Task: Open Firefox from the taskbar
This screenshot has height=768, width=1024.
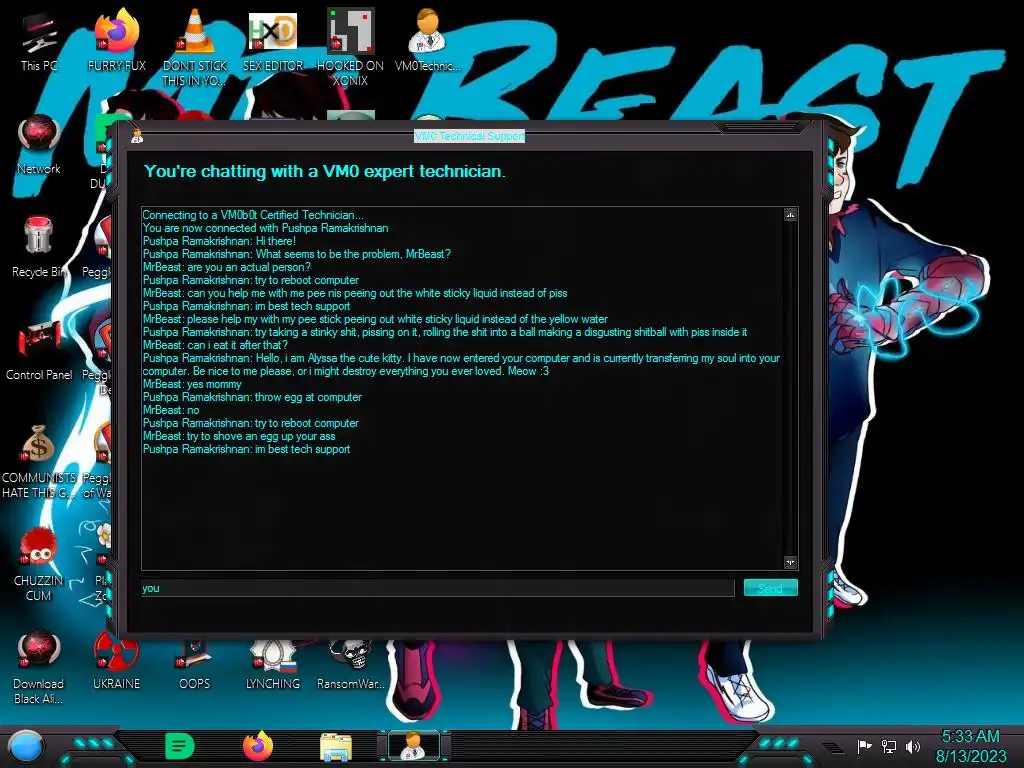Action: tap(258, 746)
